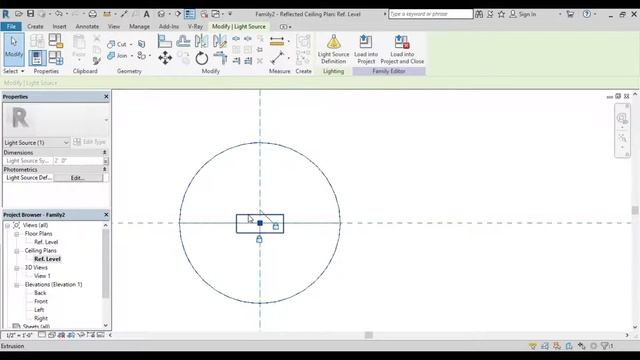Click Load into Project icon
Image resolution: width=640 pixels, height=360 pixels.
pos(366,49)
